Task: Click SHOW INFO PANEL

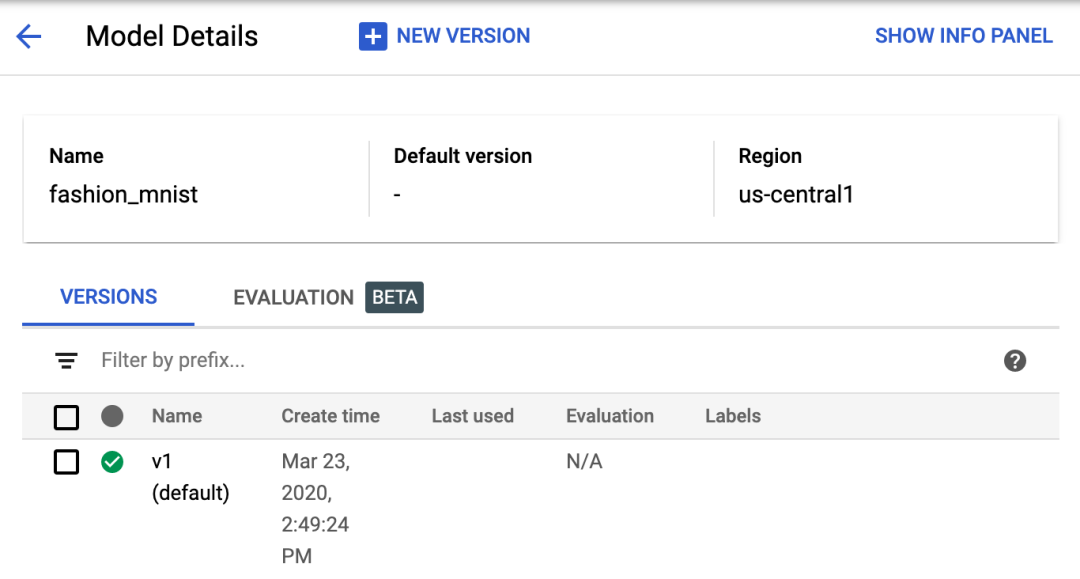Action: point(963,36)
